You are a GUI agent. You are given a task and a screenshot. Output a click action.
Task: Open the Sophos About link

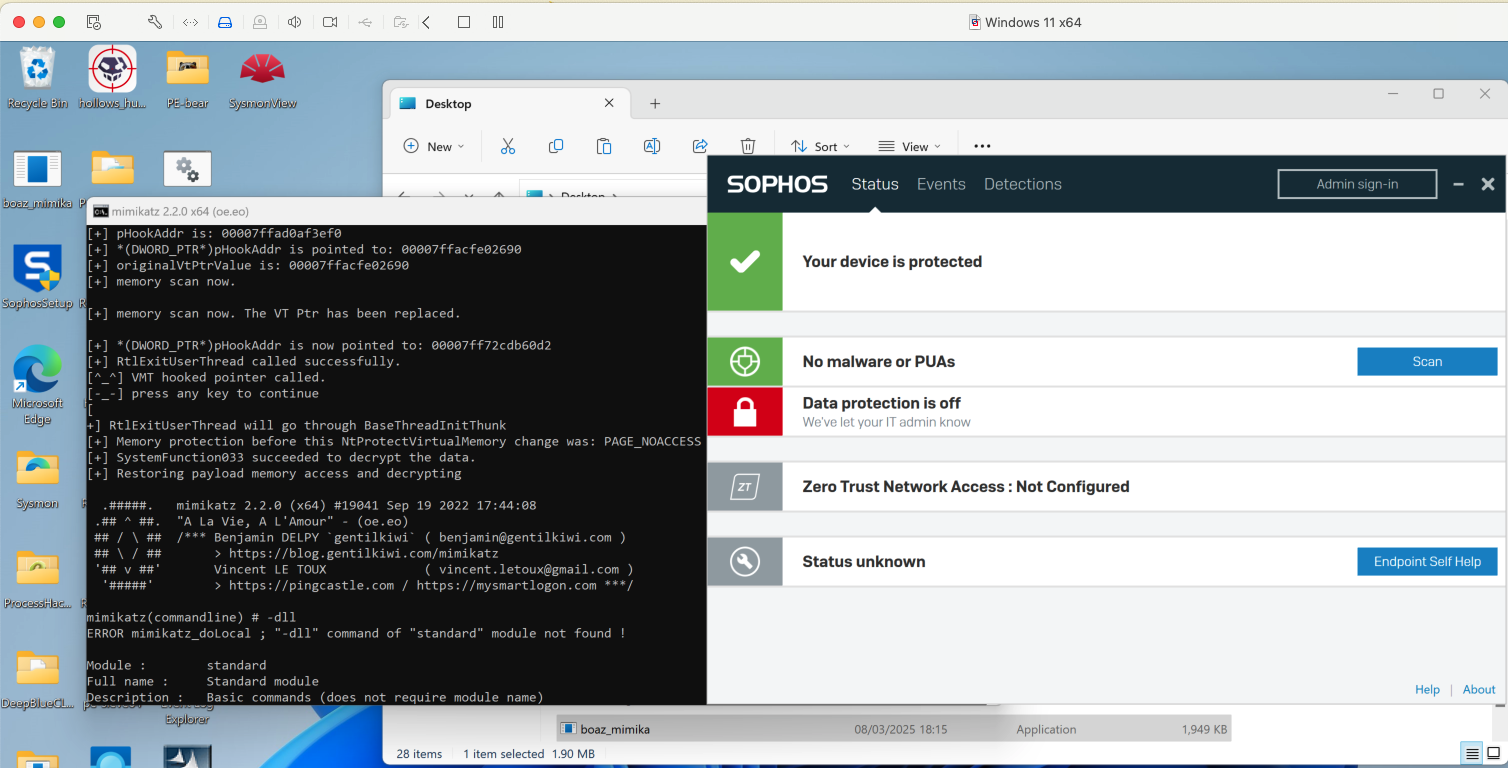click(x=1479, y=689)
